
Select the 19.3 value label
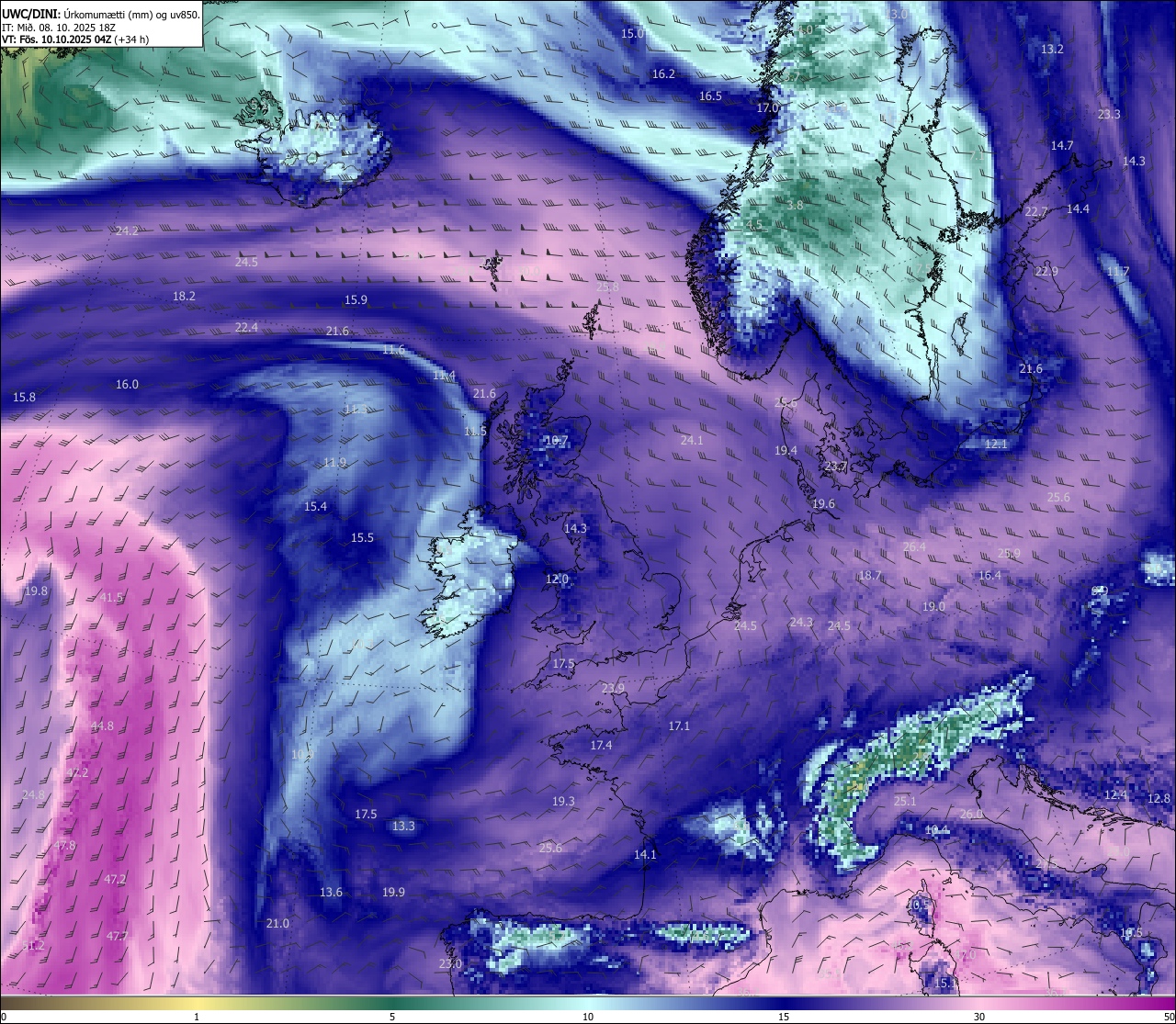[563, 801]
